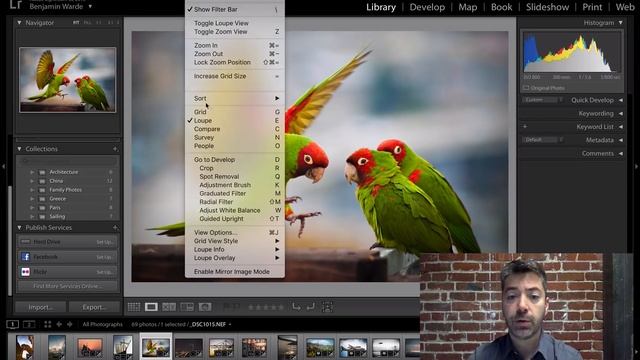Collapse the Collections panel
Image resolution: width=640 pixels, height=360 pixels.
(x=19, y=149)
